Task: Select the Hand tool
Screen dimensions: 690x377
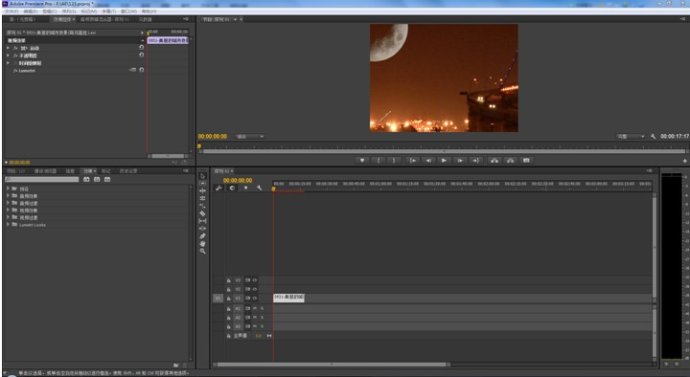Action: point(202,244)
